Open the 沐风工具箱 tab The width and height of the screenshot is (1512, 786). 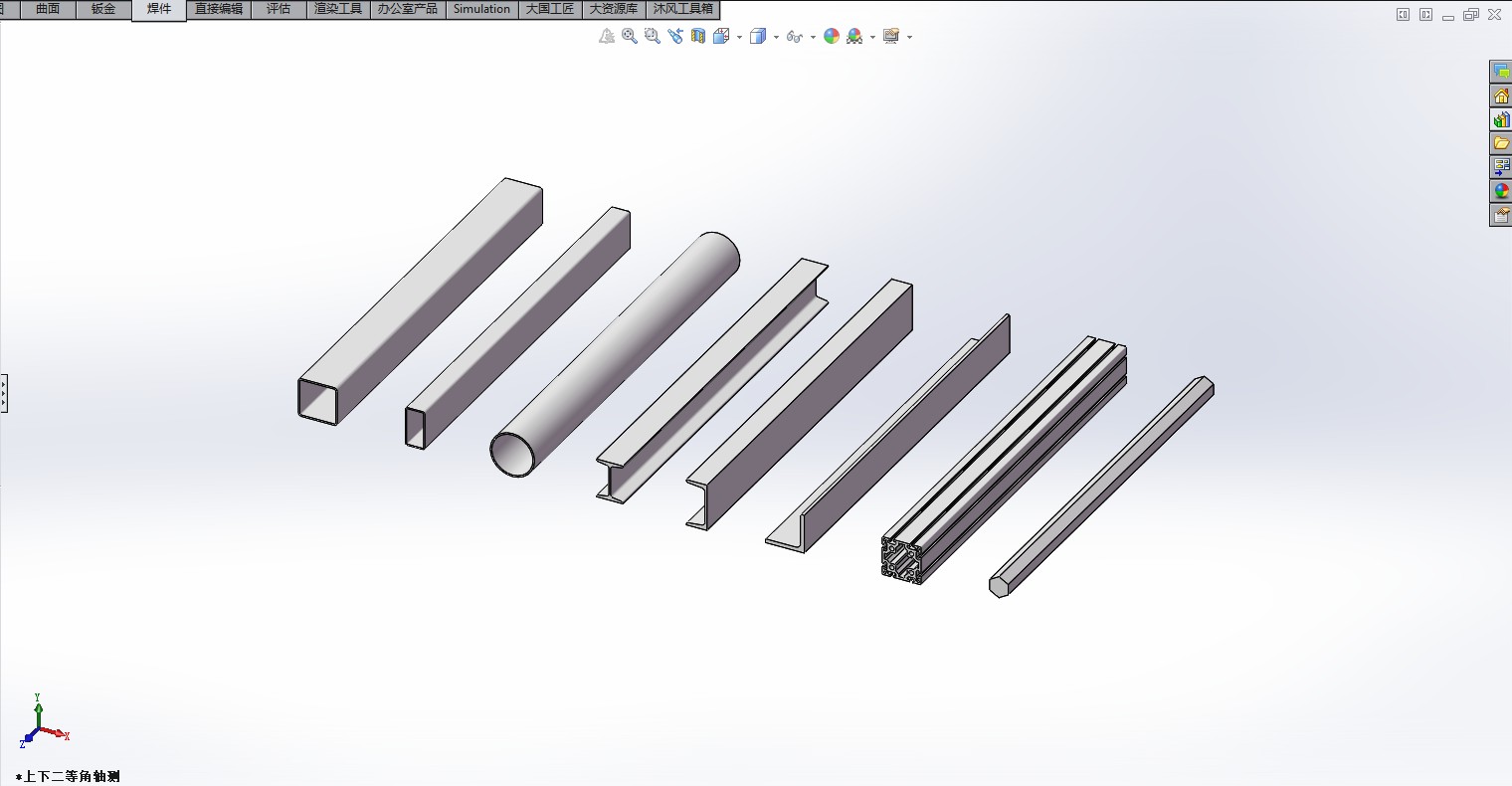click(682, 9)
